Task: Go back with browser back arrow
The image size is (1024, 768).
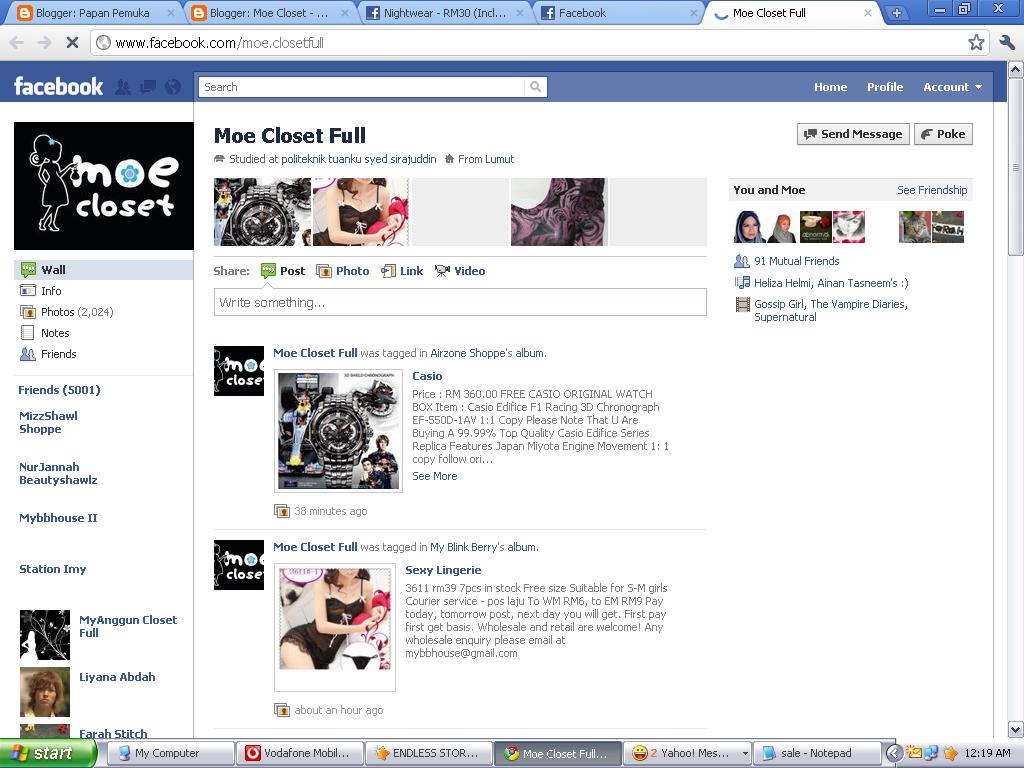Action: (x=16, y=43)
